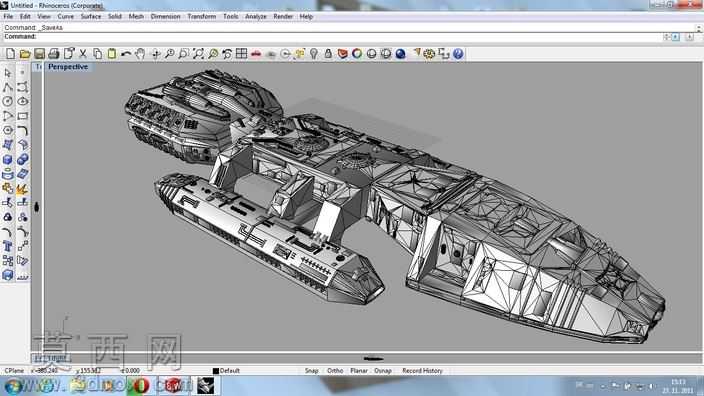Viewport: 704px width, 396px height.
Task: Toggle Snap in the status bar
Action: pos(311,371)
